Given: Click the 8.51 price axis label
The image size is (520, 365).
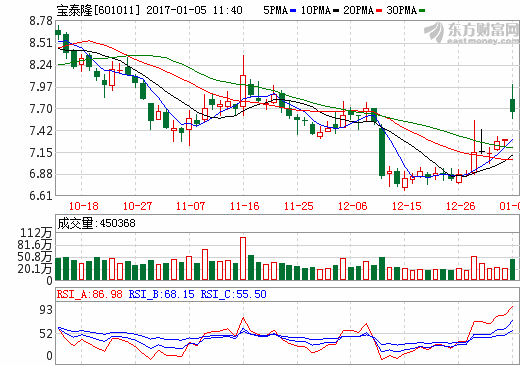Looking at the screenshot, I should coord(41,43).
